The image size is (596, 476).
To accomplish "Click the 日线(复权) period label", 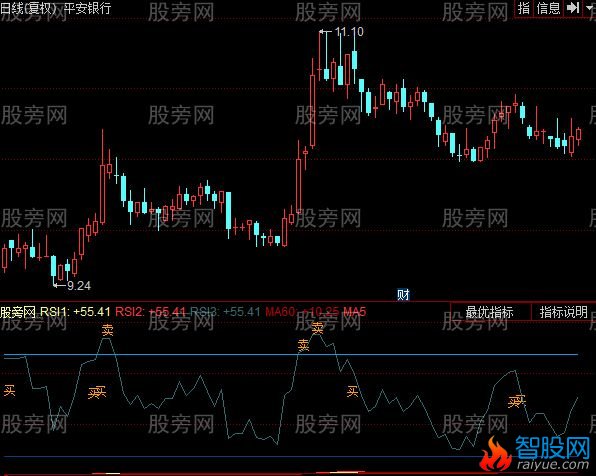I will 29,8.
